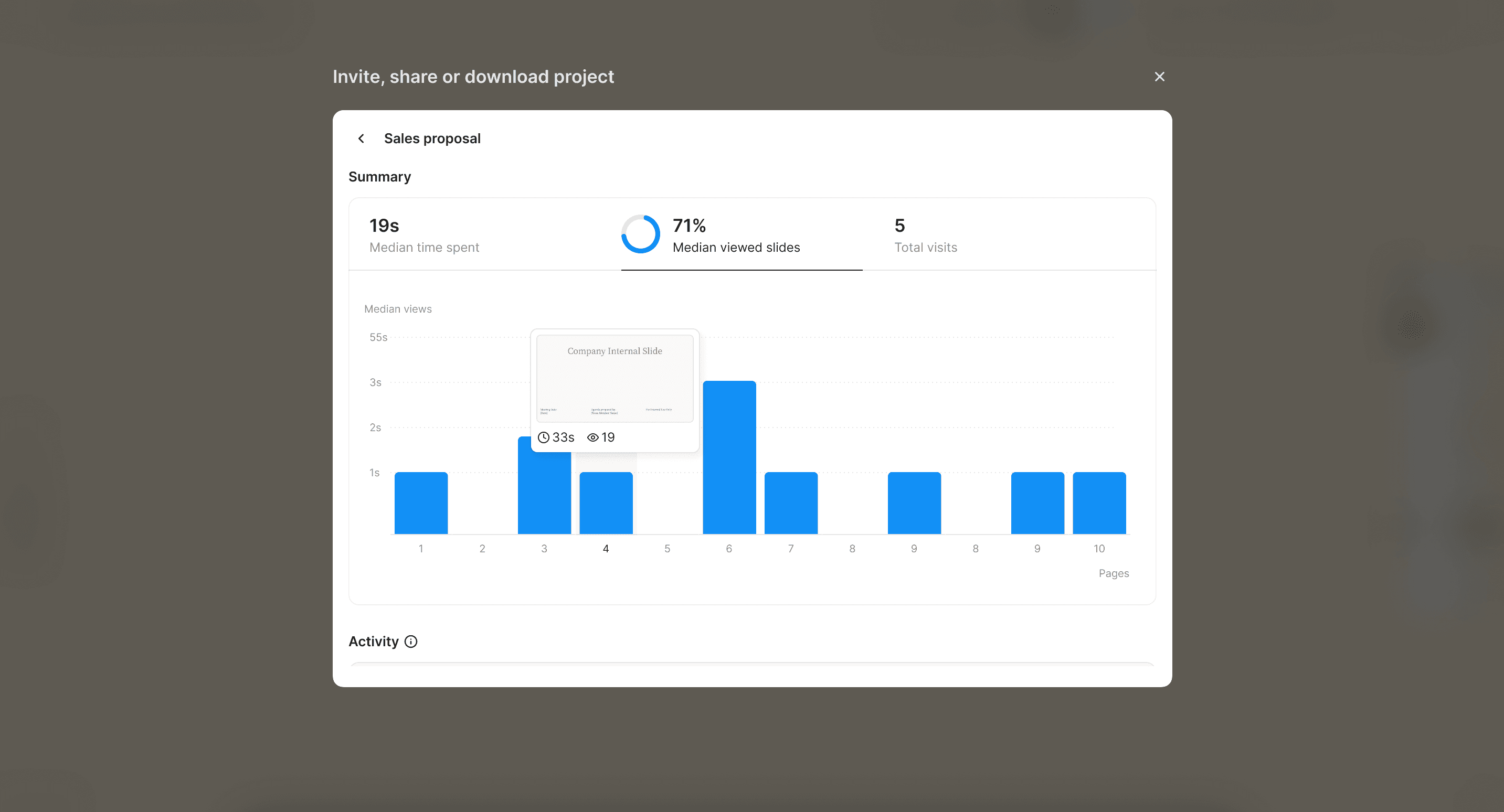Click the clock icon beside 33s
Viewport: 1504px width, 812px height.
[544, 437]
